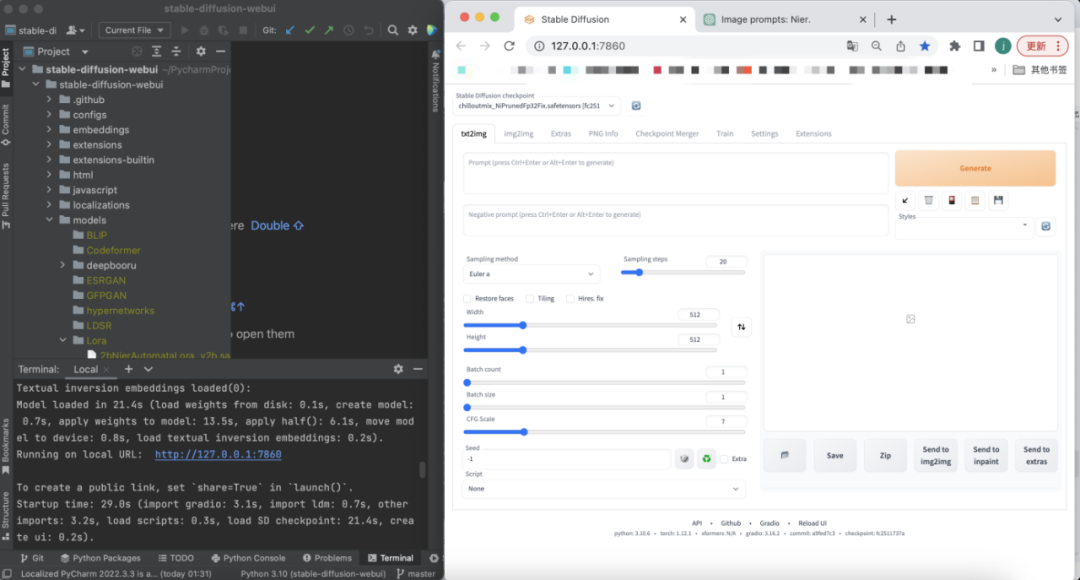Reuse last seed with recycle icon
Screen dimensions: 1080x580
point(707,459)
